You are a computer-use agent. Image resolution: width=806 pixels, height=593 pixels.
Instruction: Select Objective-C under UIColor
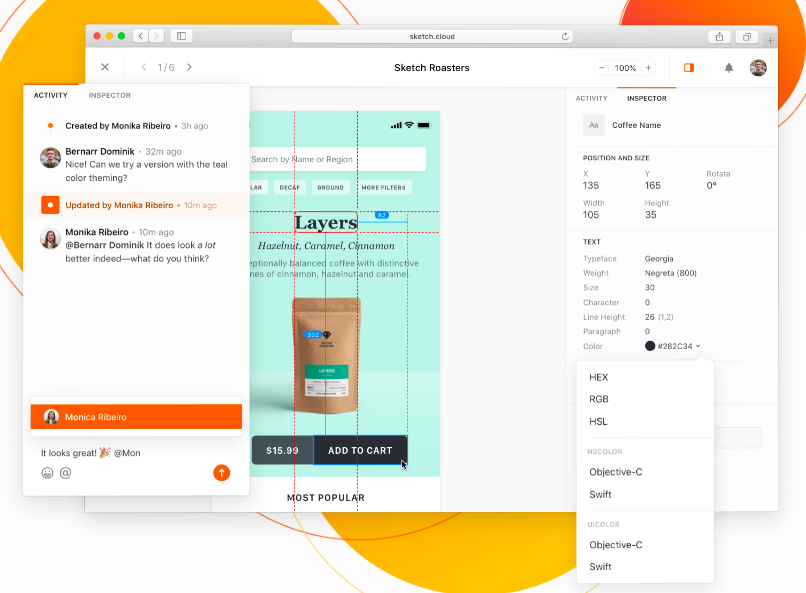pos(616,545)
